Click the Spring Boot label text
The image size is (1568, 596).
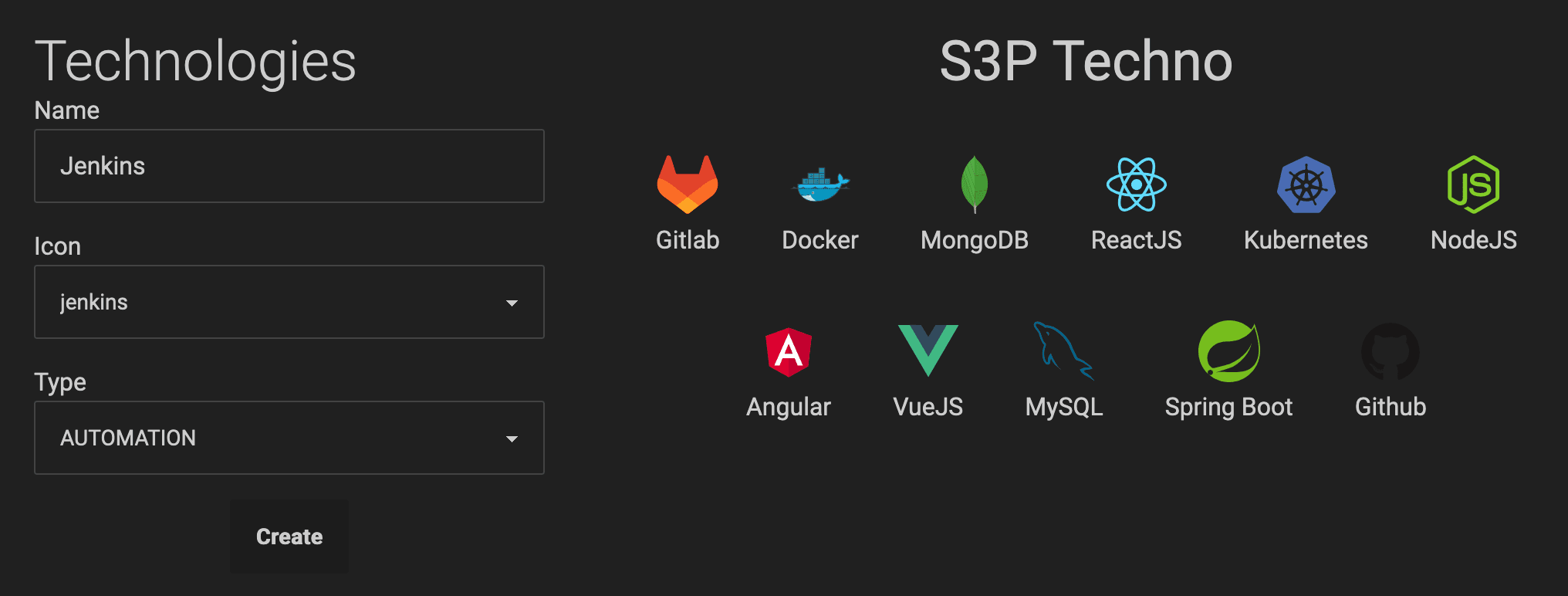[1228, 408]
